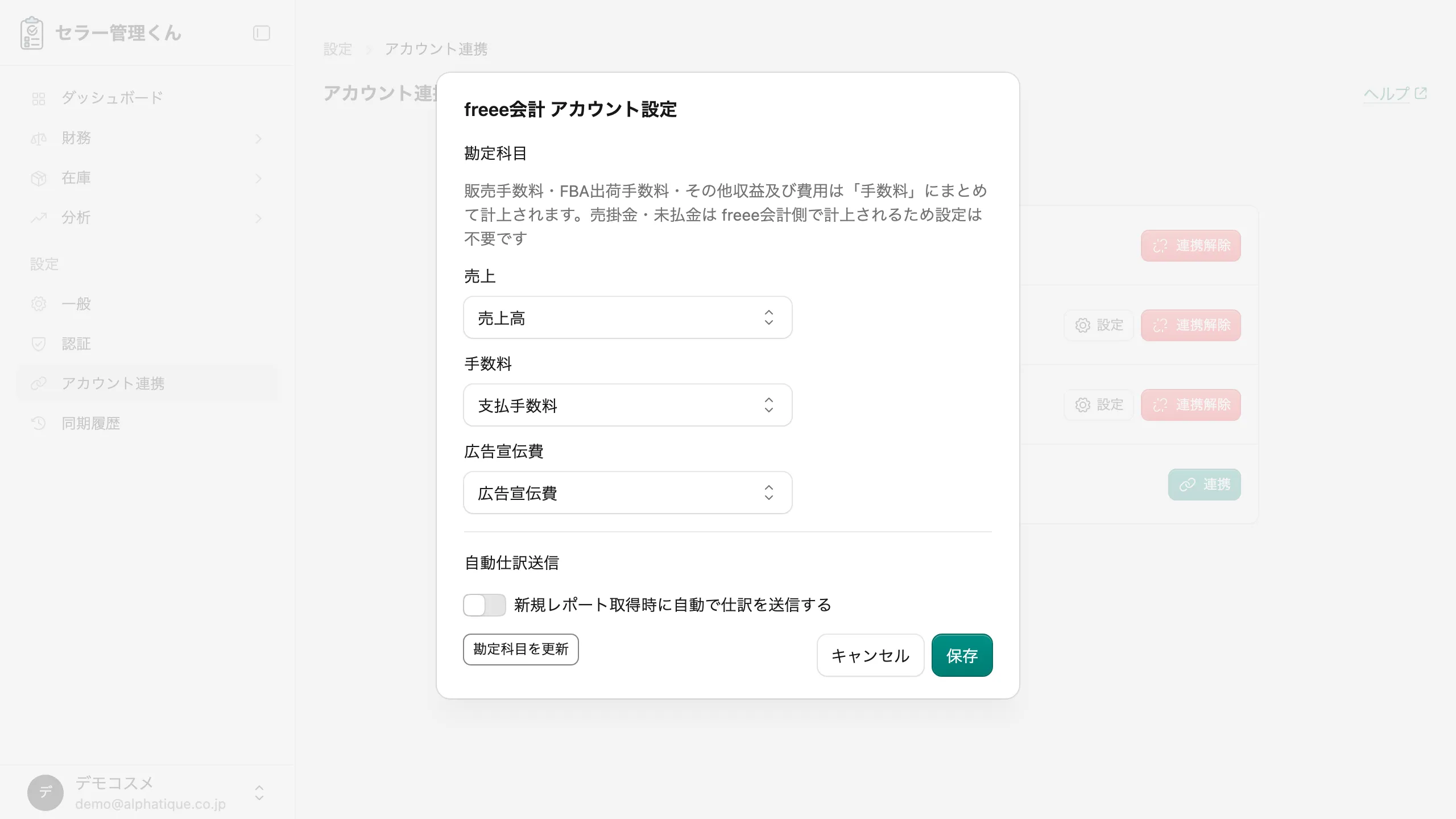
Task: Click the 財務 balance scale icon
Action: [39, 139]
